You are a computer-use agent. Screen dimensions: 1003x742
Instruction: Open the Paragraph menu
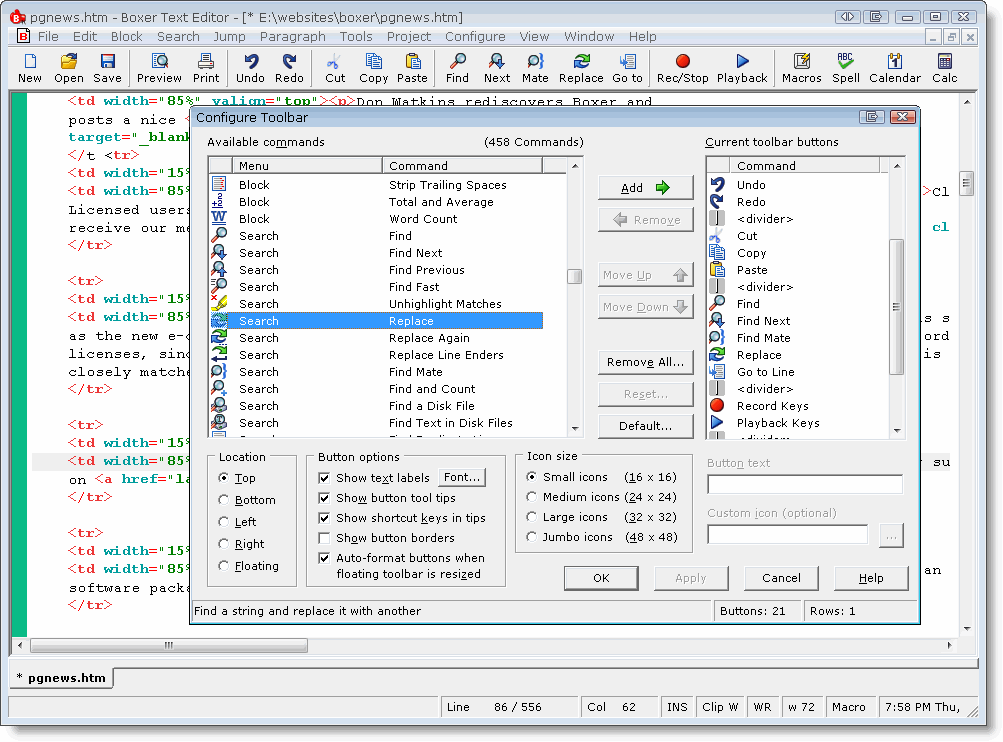click(x=292, y=36)
